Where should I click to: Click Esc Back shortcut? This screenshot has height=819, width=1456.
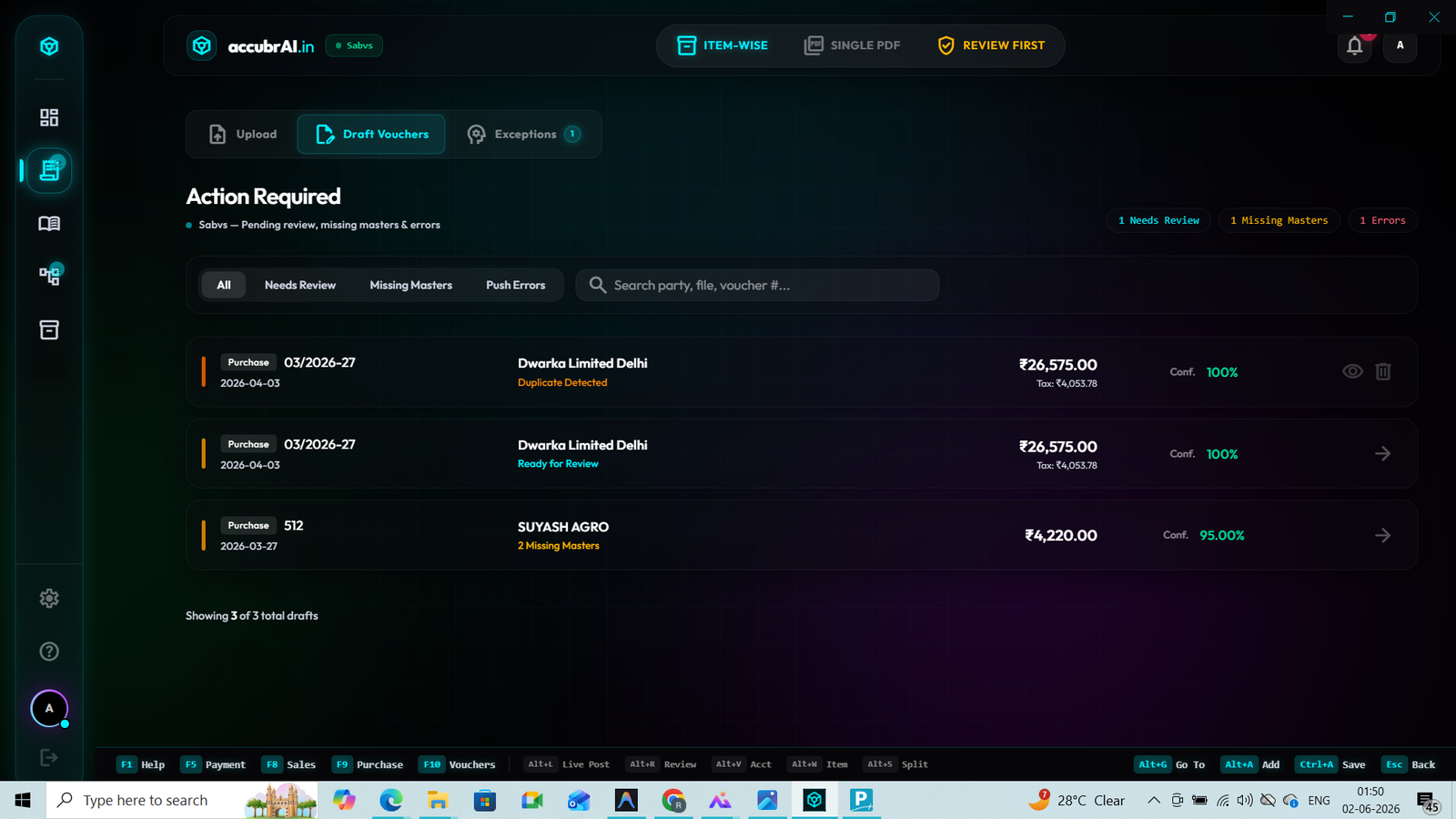pos(1409,764)
